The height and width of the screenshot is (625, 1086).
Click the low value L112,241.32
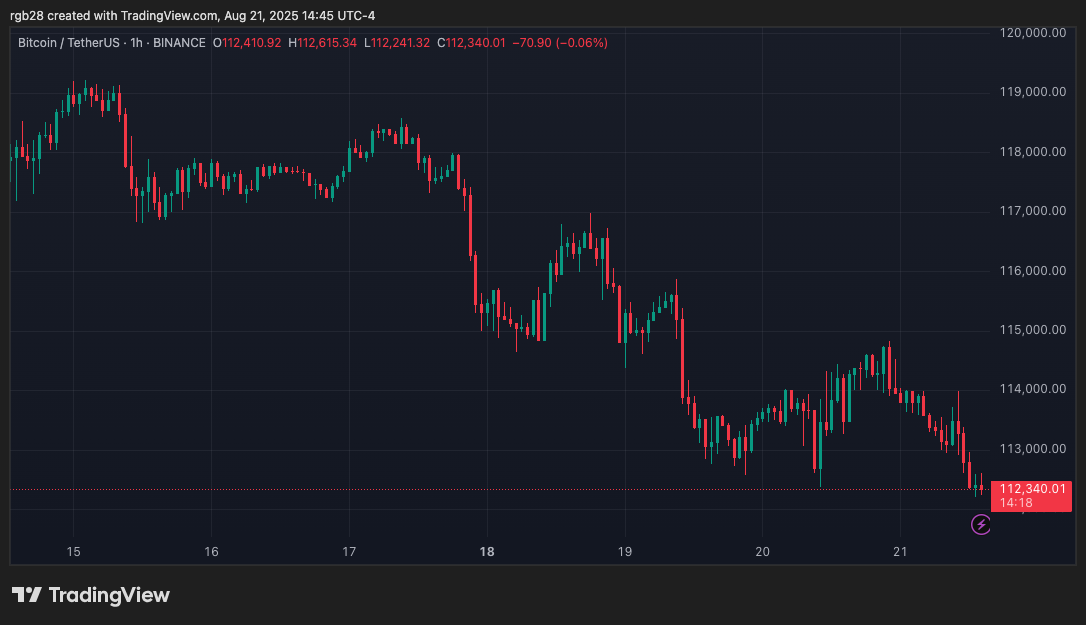coord(397,43)
